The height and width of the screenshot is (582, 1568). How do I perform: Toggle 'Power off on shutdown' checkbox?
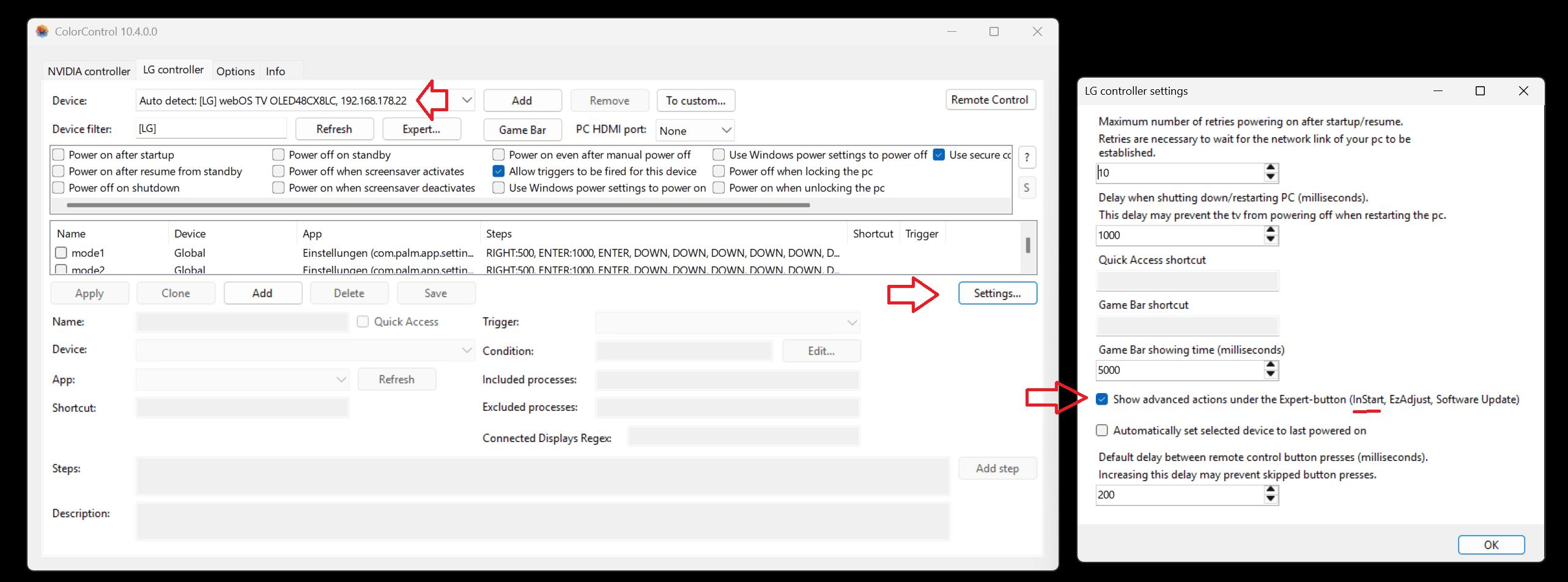tap(59, 188)
